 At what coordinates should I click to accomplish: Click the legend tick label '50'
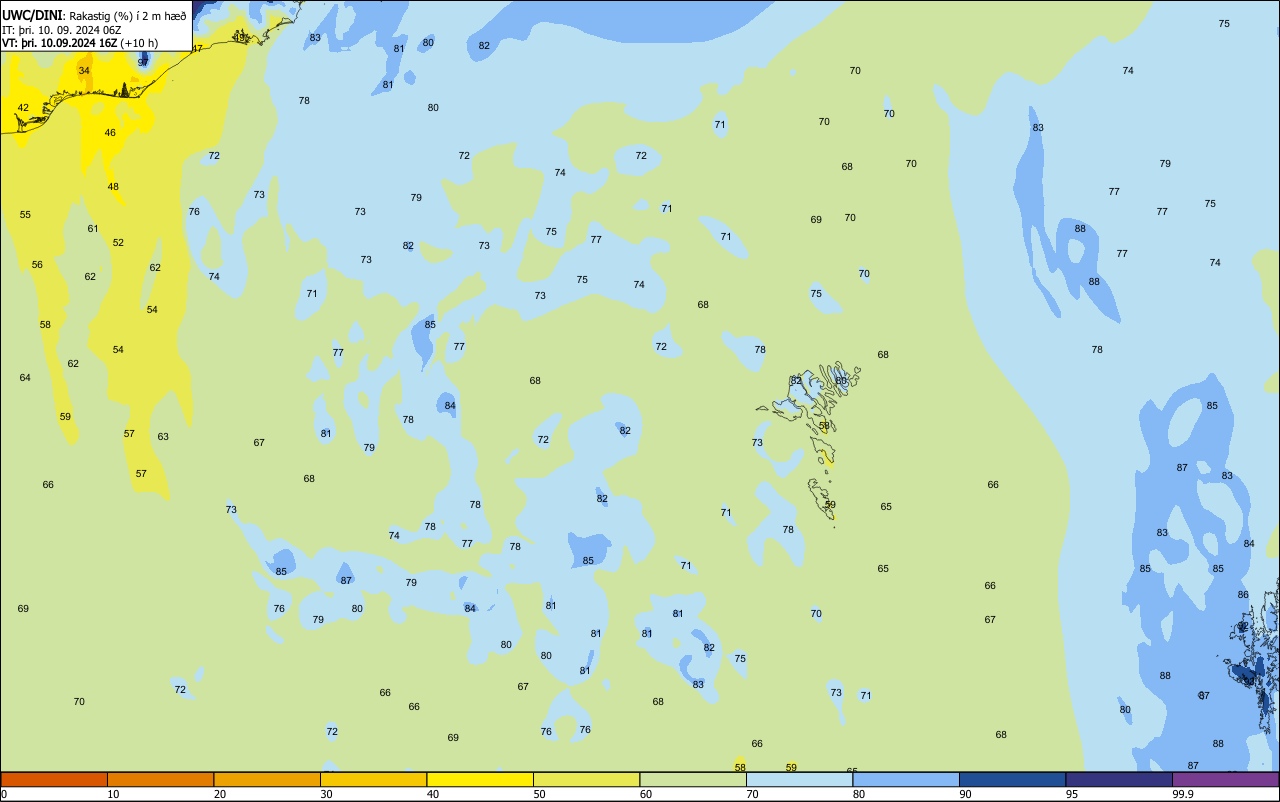click(540, 794)
